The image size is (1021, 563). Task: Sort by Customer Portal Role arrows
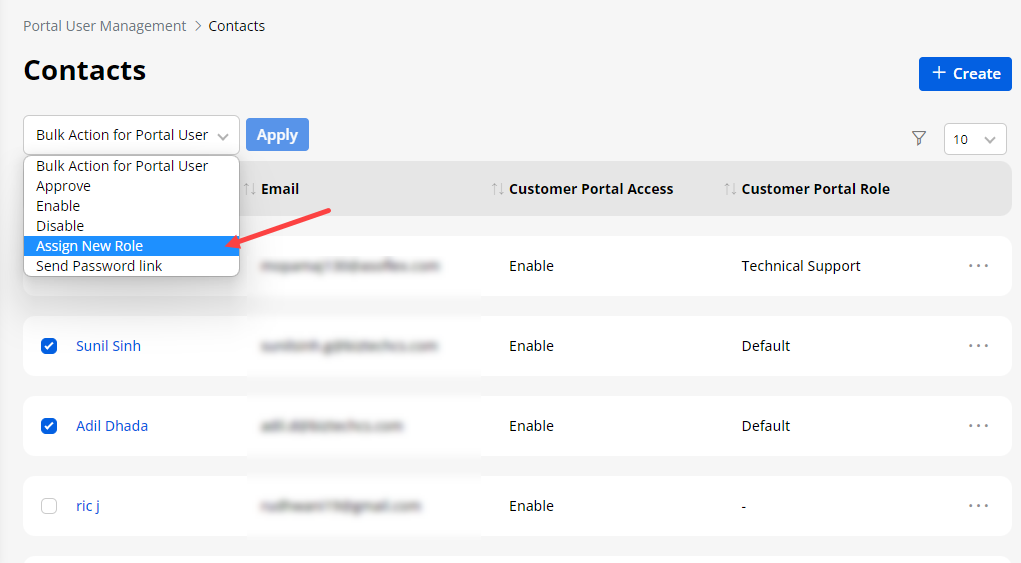tap(729, 189)
